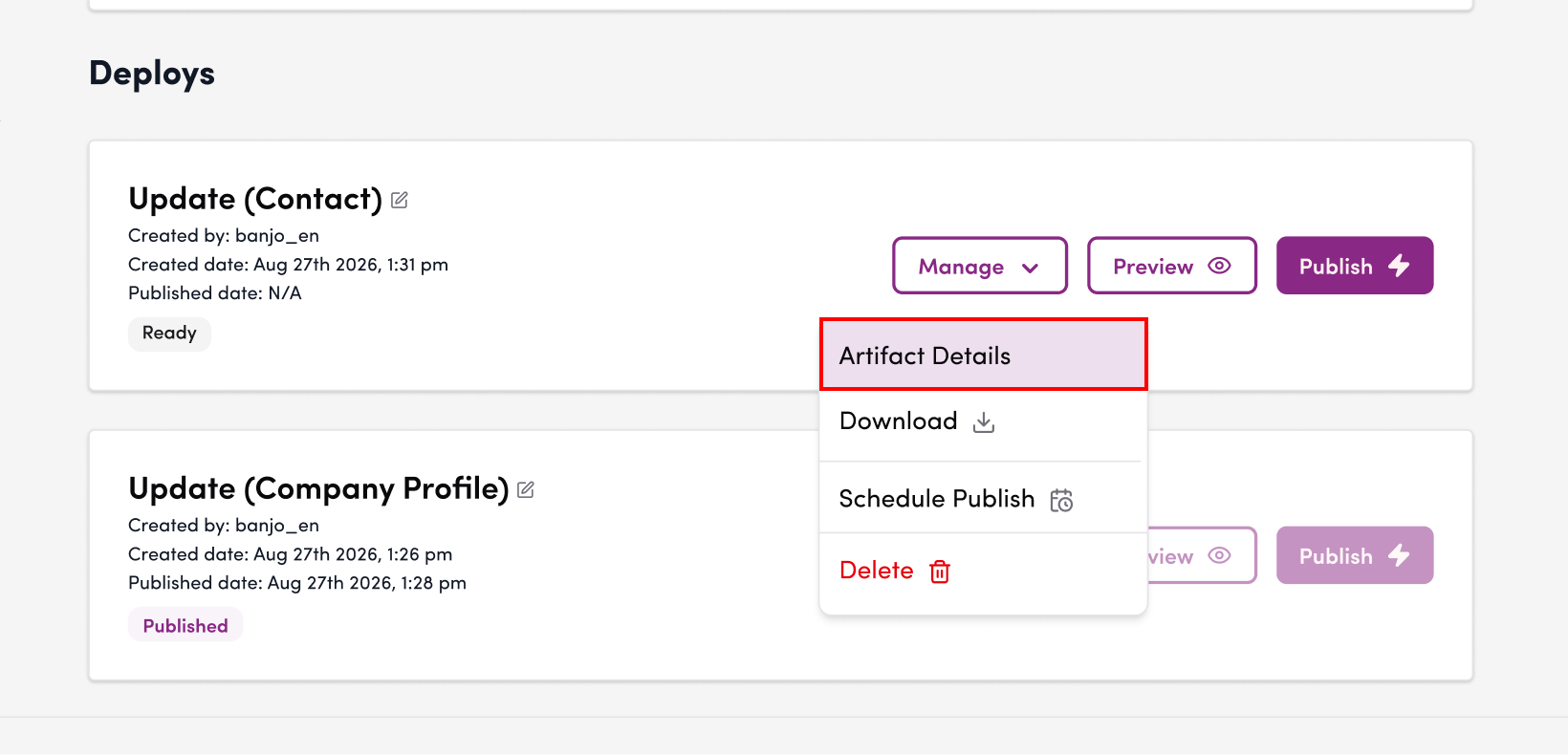Click 'Created by: banjo_en' under Update (Contact)
The height and width of the screenshot is (755, 1568).
224,236
